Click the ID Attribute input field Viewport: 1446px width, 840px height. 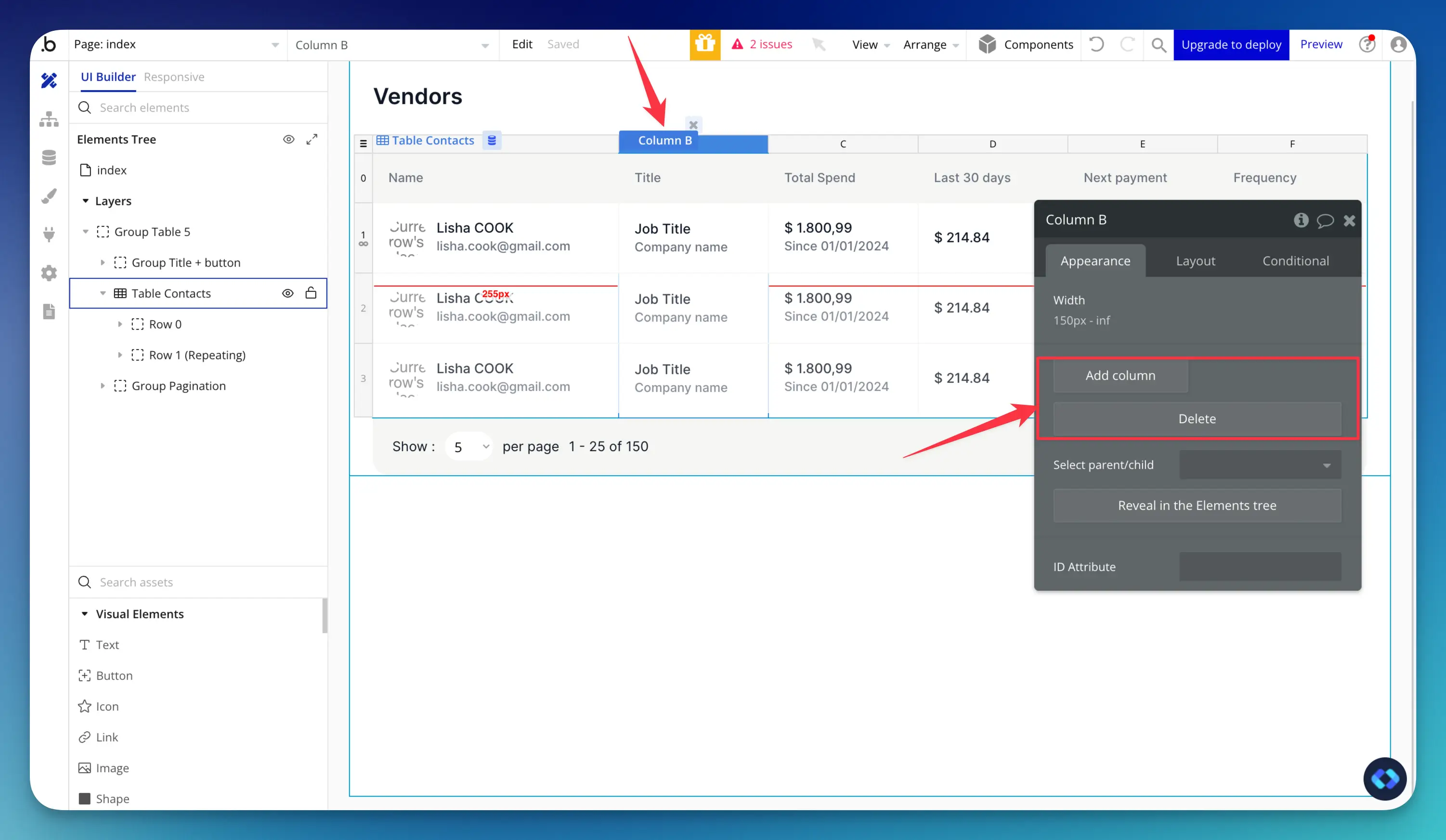click(x=1260, y=567)
